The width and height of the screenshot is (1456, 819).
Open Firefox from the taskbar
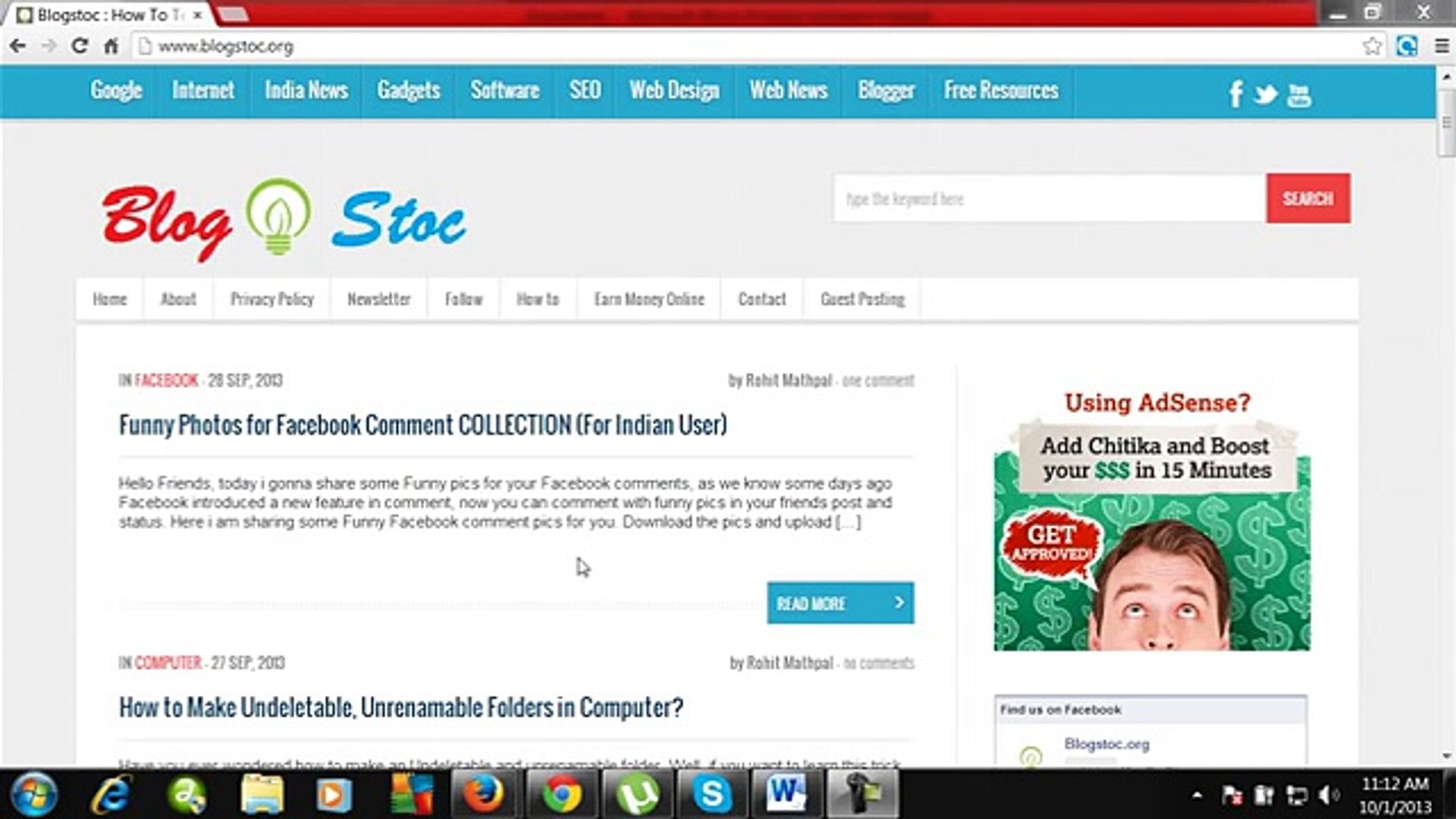coord(483,794)
